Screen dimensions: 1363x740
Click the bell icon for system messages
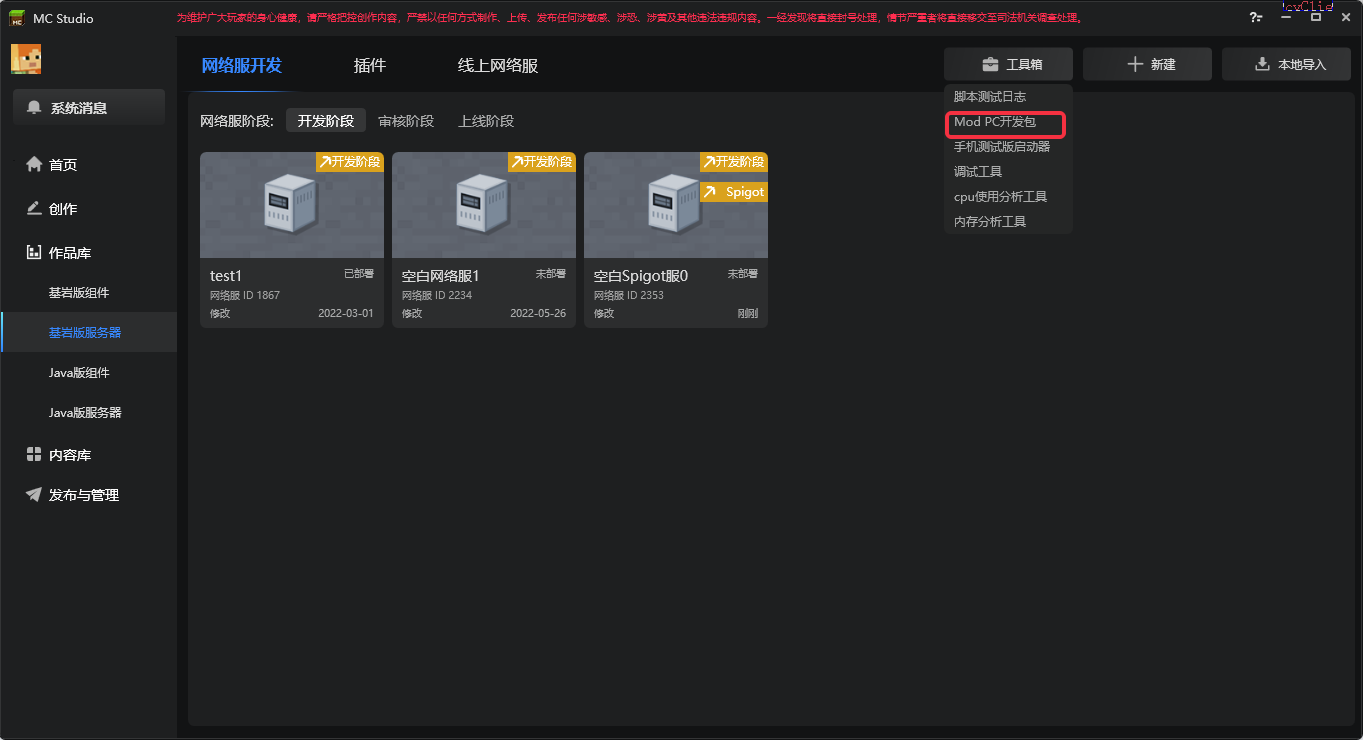pyautogui.click(x=35, y=108)
